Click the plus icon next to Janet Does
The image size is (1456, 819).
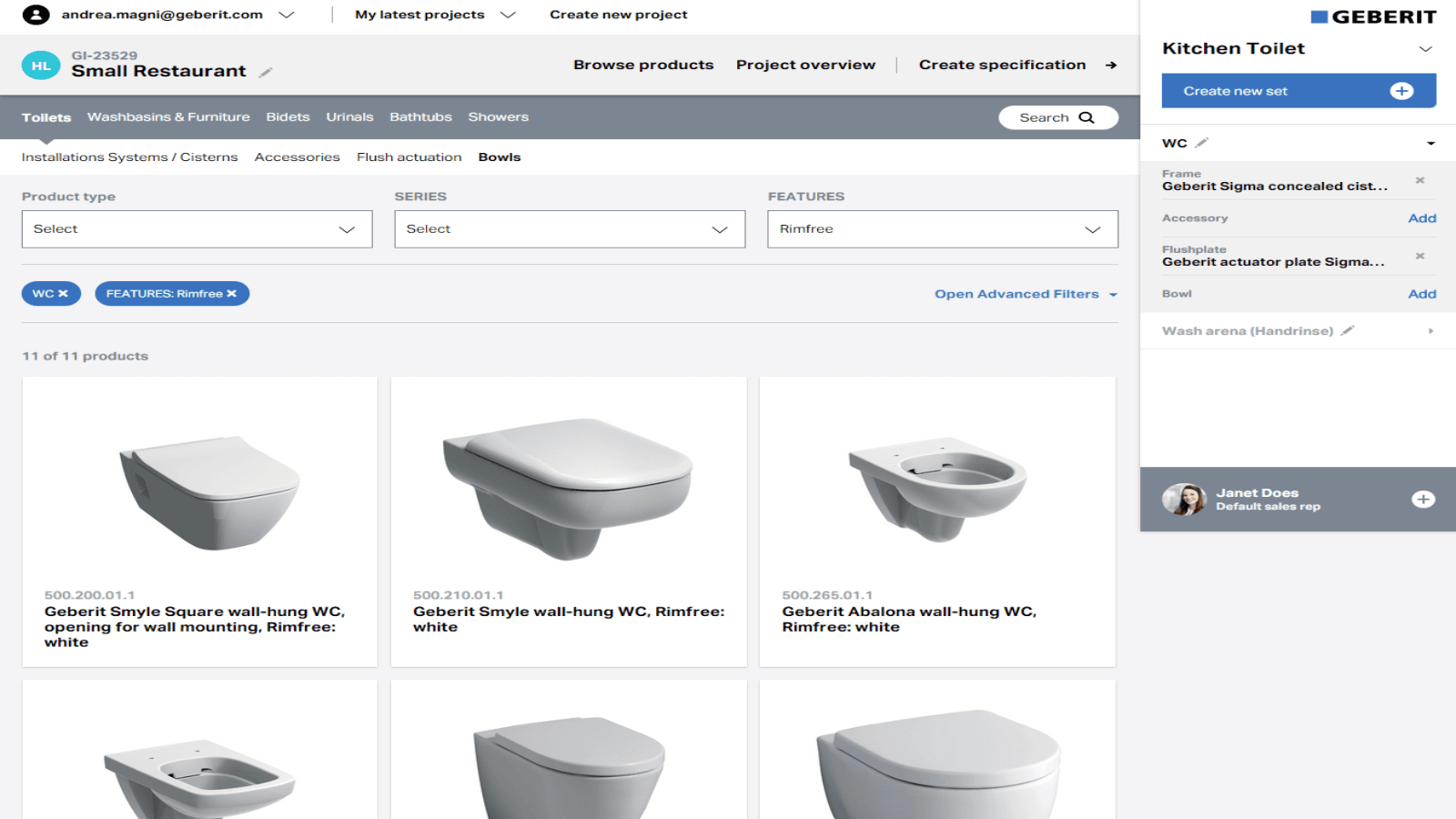[1421, 499]
